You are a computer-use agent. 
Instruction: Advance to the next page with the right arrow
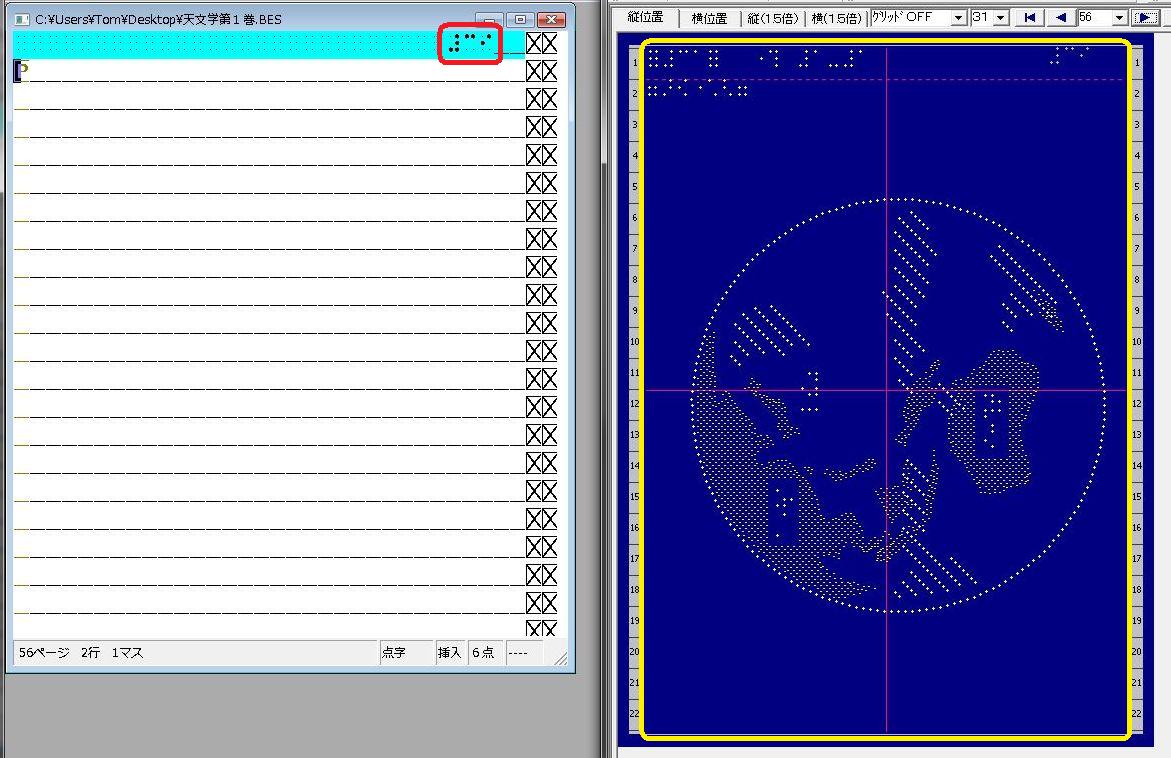tap(1145, 18)
